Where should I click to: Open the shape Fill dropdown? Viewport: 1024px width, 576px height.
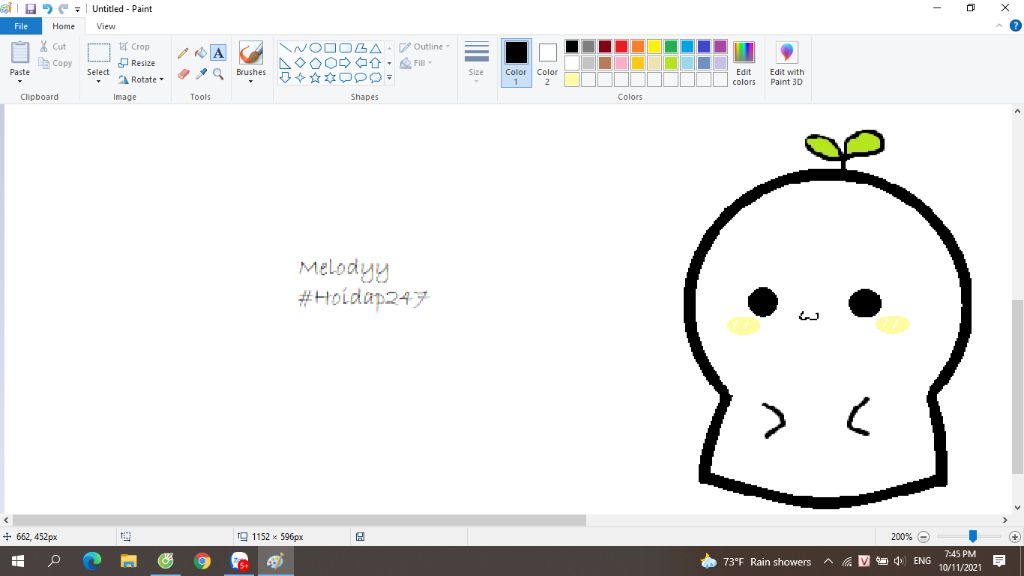tap(416, 63)
